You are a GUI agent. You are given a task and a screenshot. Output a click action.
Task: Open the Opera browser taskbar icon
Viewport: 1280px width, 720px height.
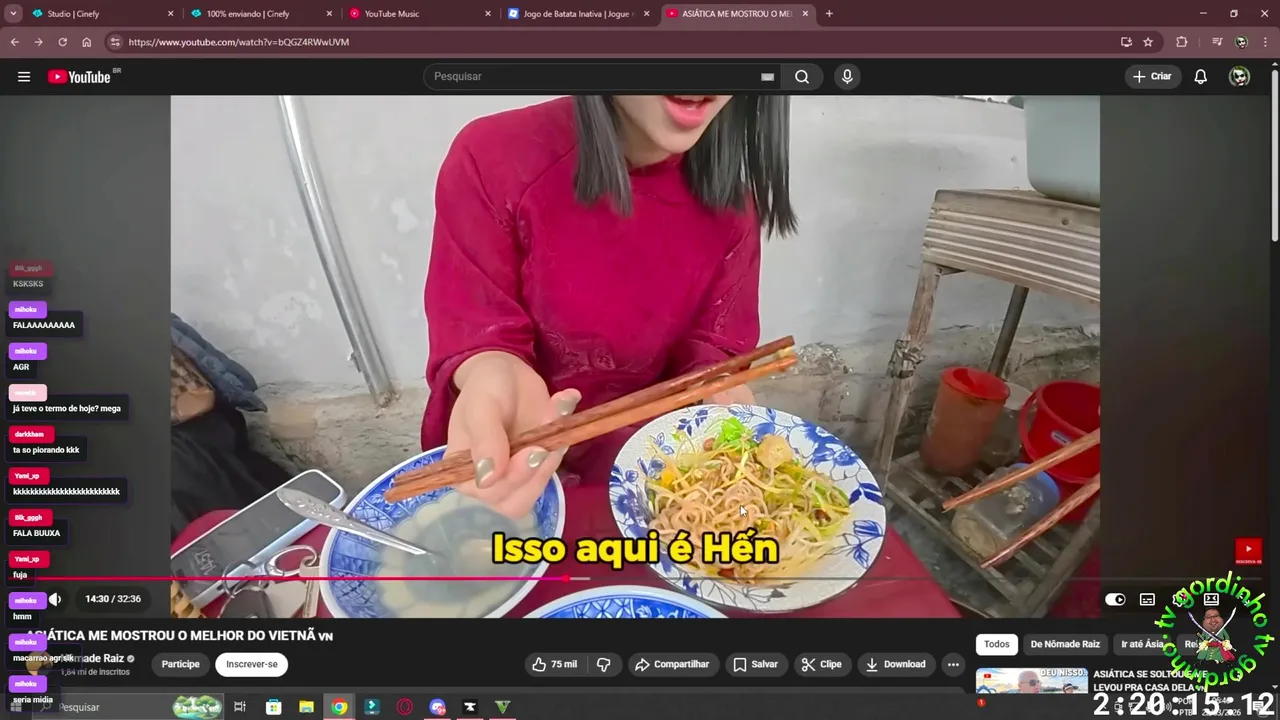(x=405, y=707)
